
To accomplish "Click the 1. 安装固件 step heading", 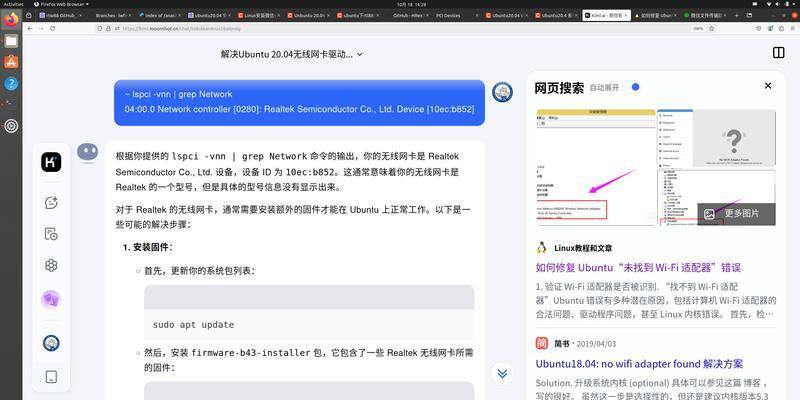I will coord(147,247).
